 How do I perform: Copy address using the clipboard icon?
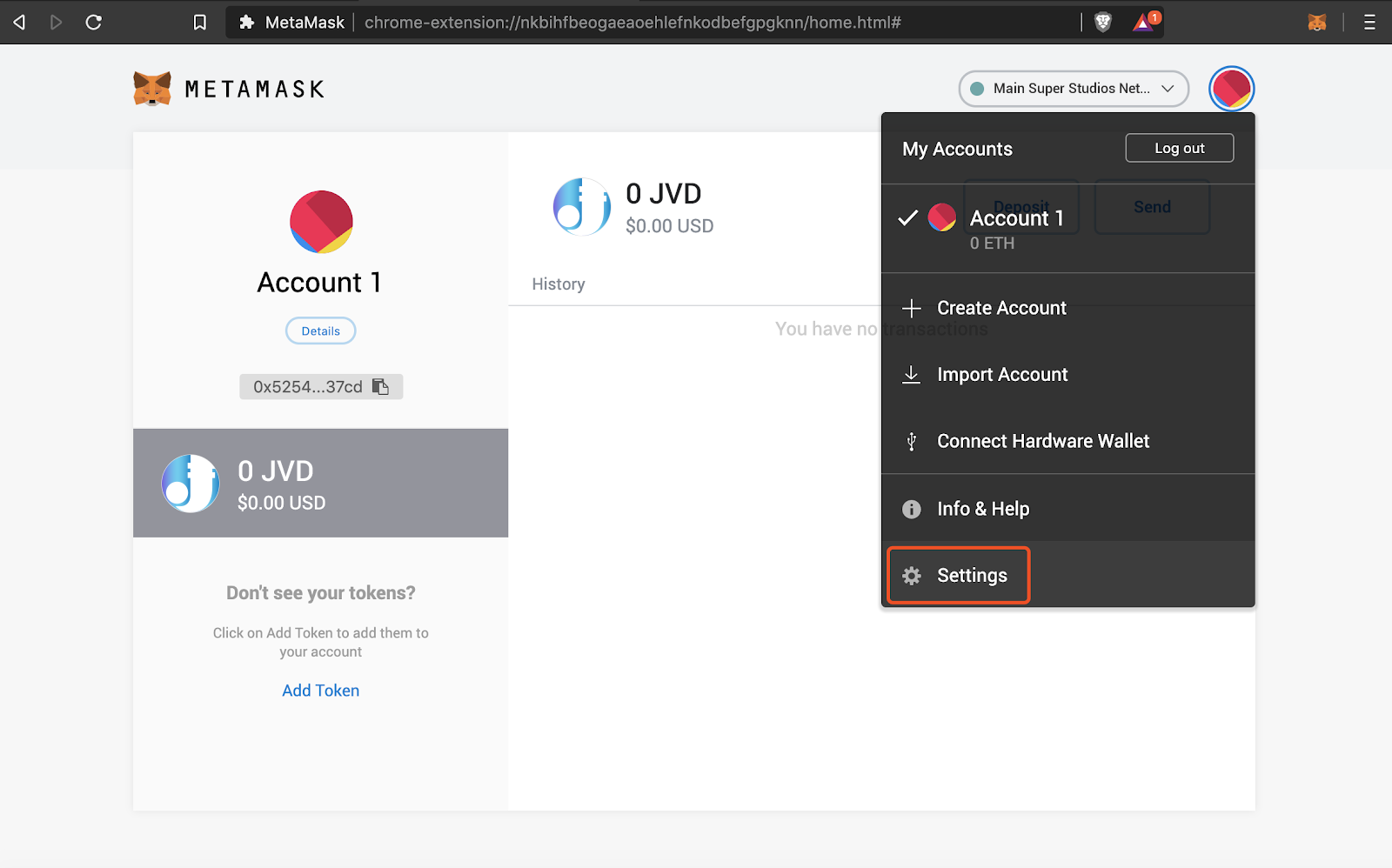pos(380,387)
